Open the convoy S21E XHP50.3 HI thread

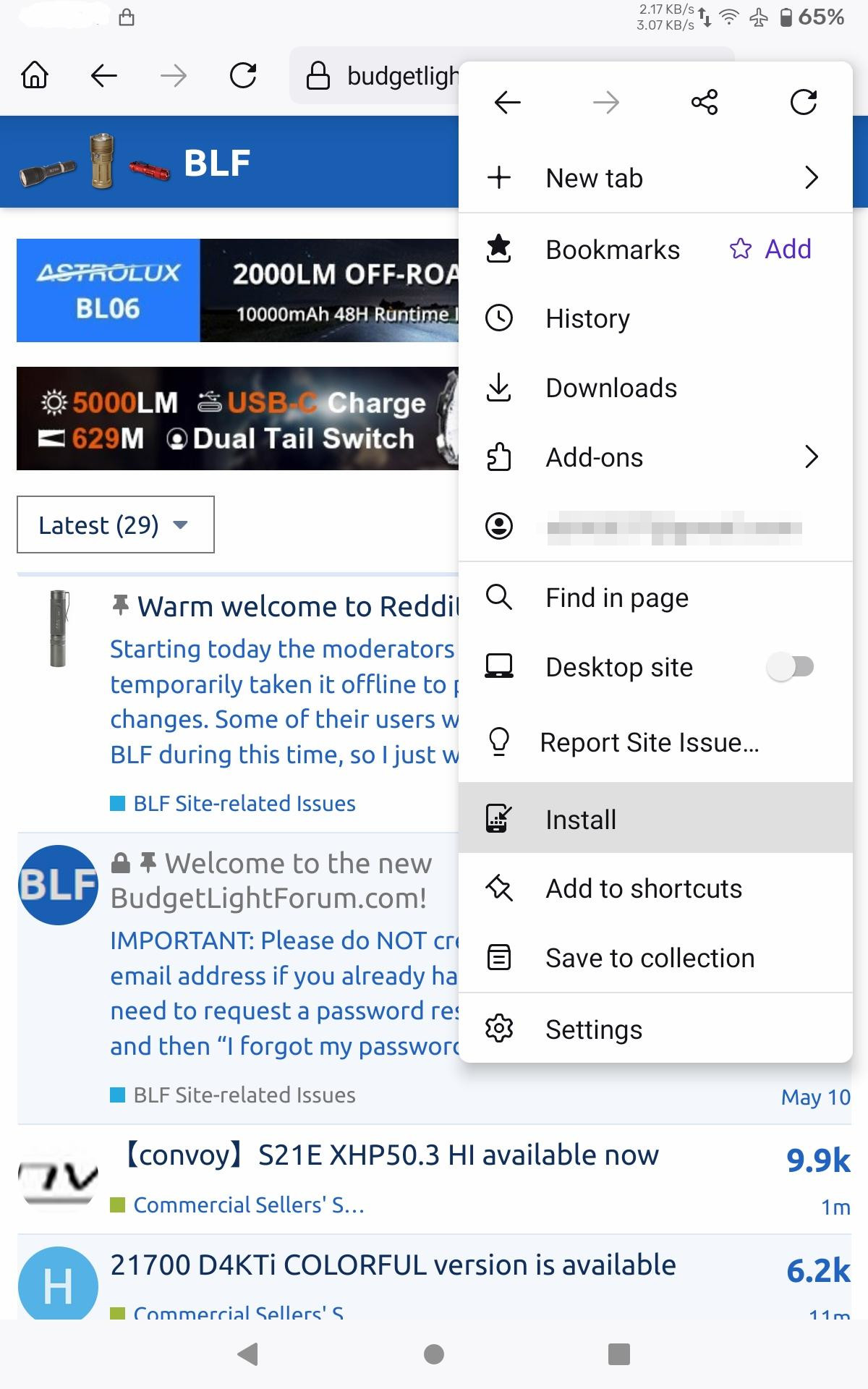[x=388, y=1155]
